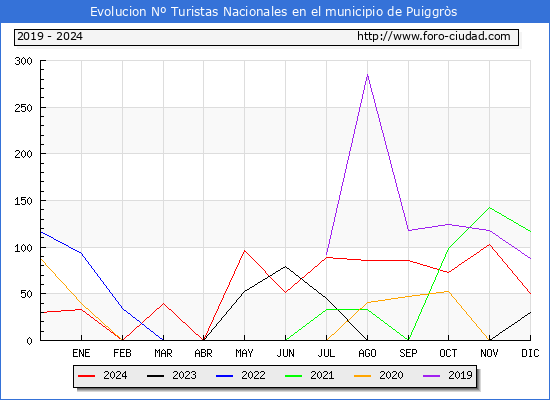Click the purple 2019 peak at AGO

367,75
